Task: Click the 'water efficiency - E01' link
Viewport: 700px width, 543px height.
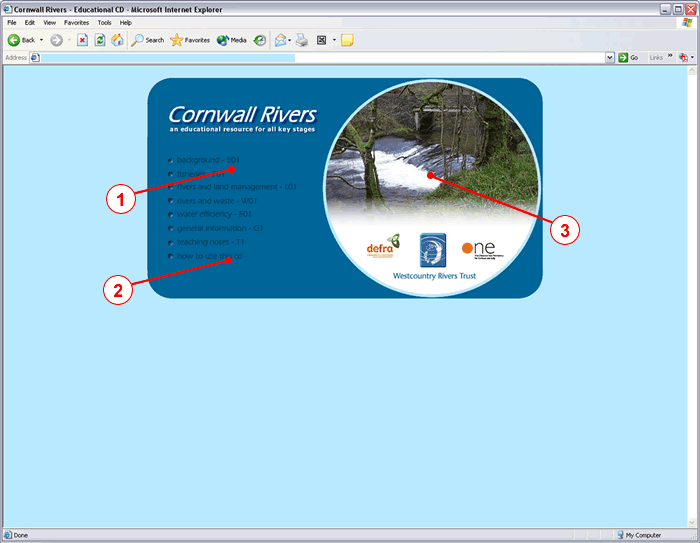Action: tap(214, 214)
